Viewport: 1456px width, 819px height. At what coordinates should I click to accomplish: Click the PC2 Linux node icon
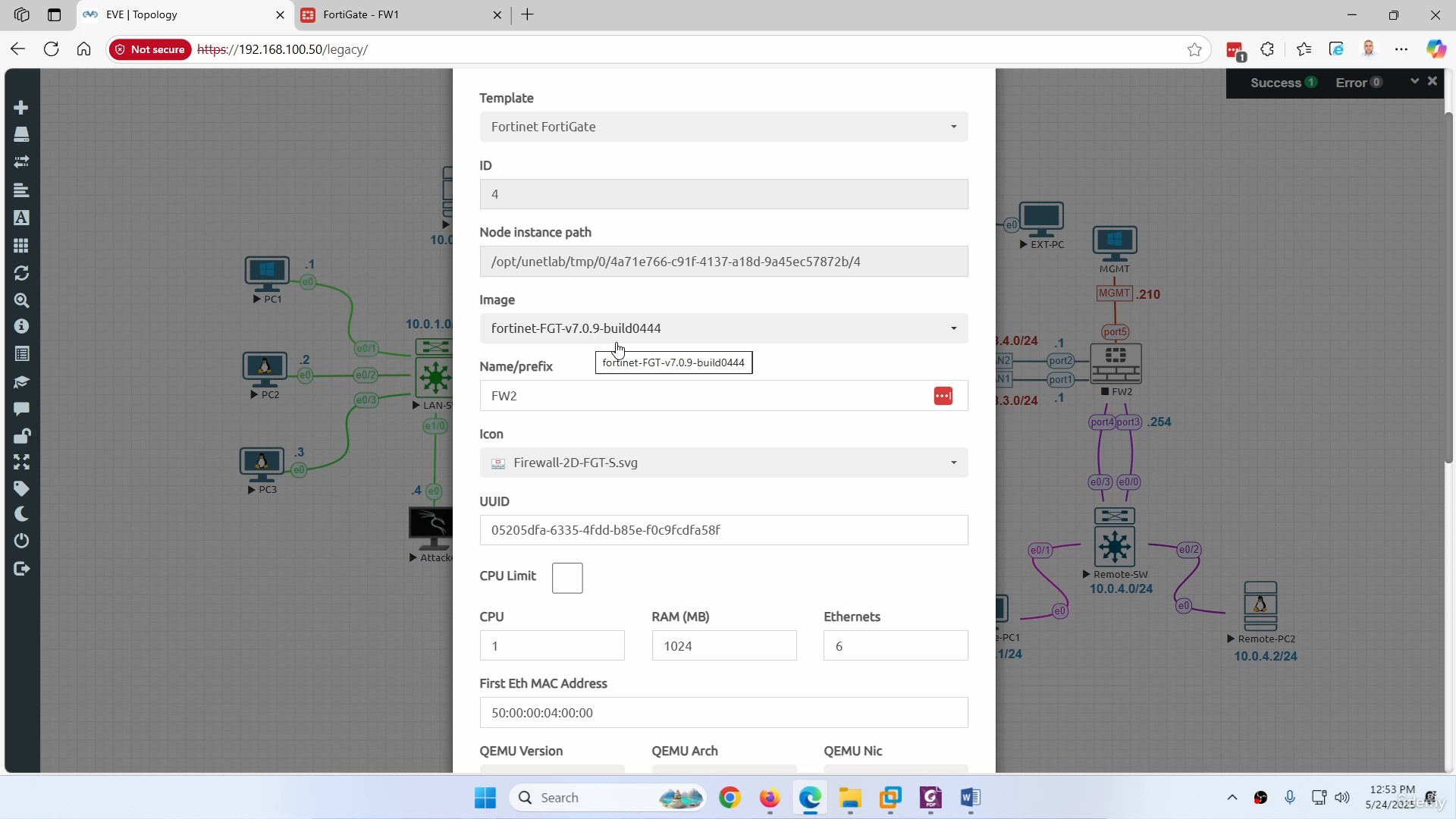pyautogui.click(x=265, y=370)
